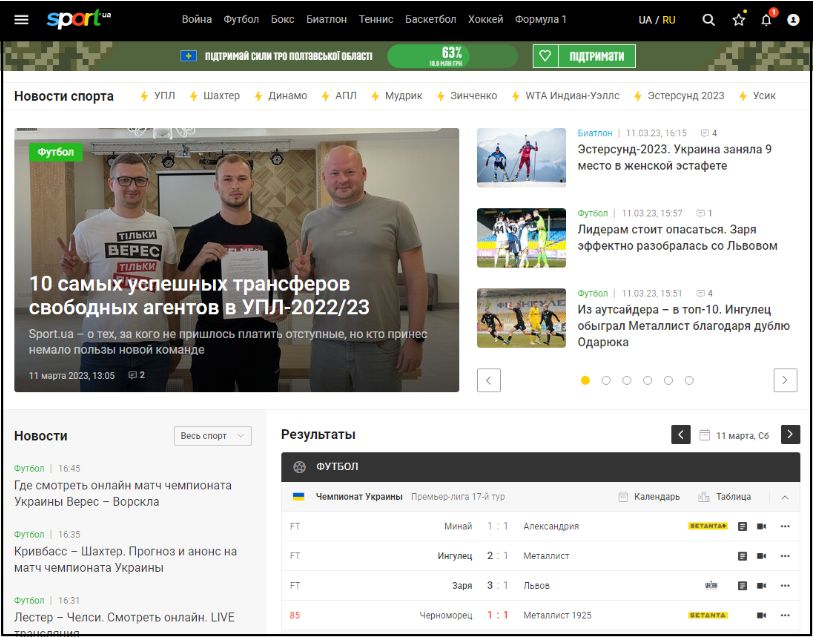
Task: Open Теннис menu item
Action: [376, 20]
